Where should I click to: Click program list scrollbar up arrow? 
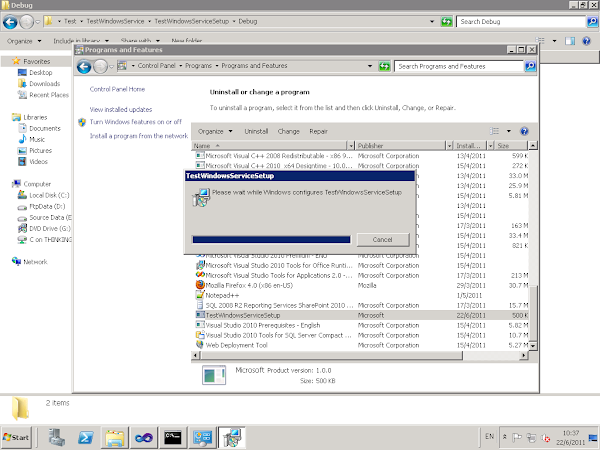click(532, 146)
